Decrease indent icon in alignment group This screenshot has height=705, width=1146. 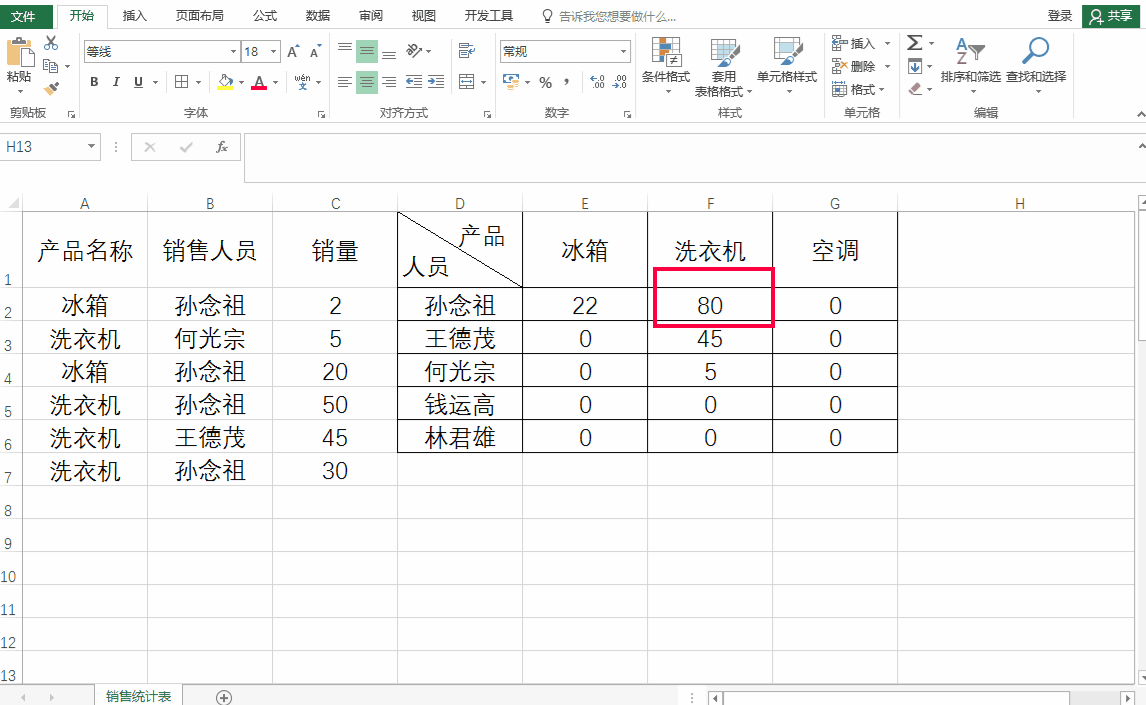[x=414, y=82]
